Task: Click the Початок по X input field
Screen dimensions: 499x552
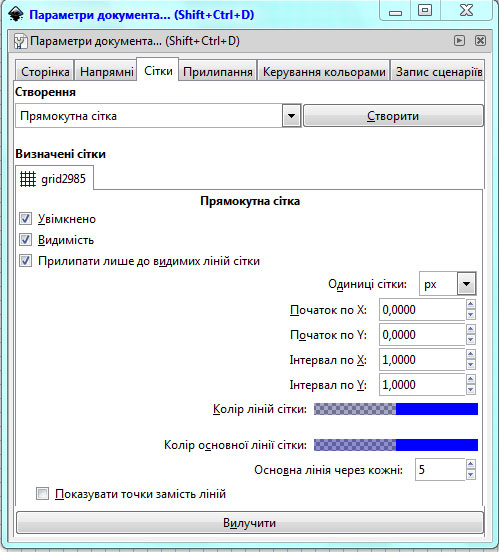Action: (422, 309)
